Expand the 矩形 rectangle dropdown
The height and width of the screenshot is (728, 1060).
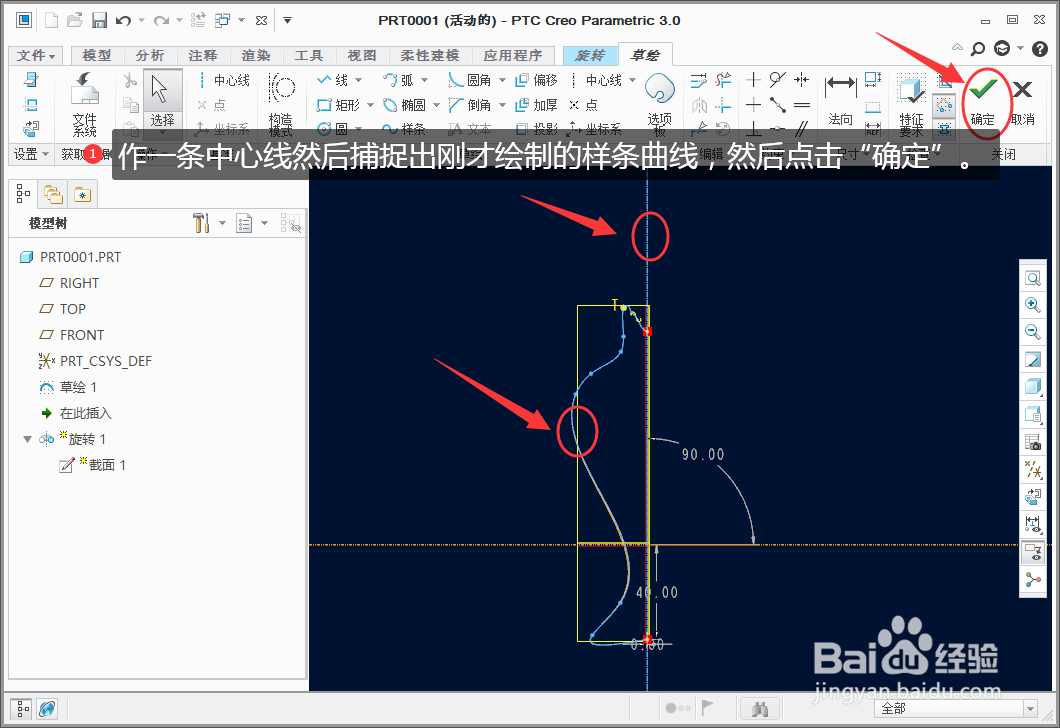pos(370,105)
